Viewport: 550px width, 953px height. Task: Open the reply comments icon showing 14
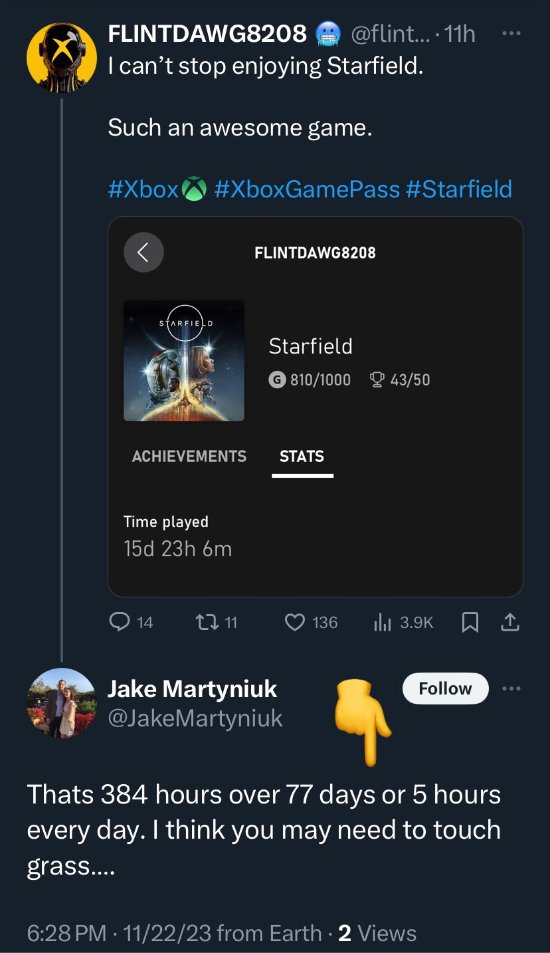coord(130,622)
